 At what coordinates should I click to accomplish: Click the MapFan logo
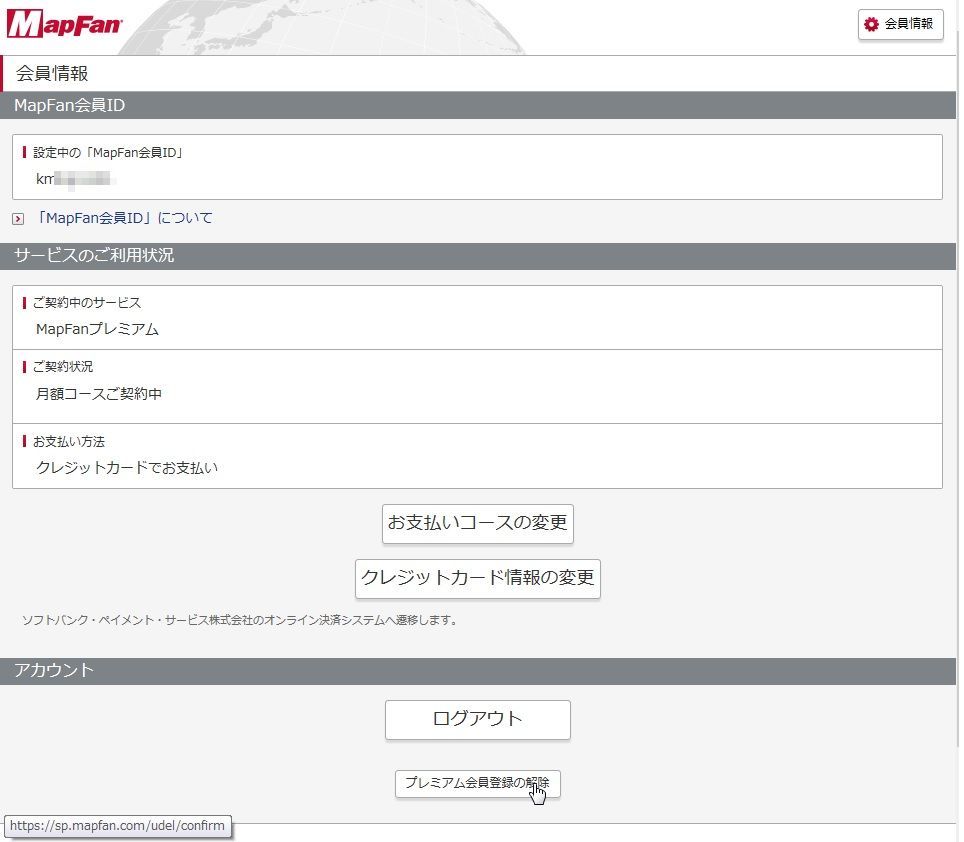64,25
